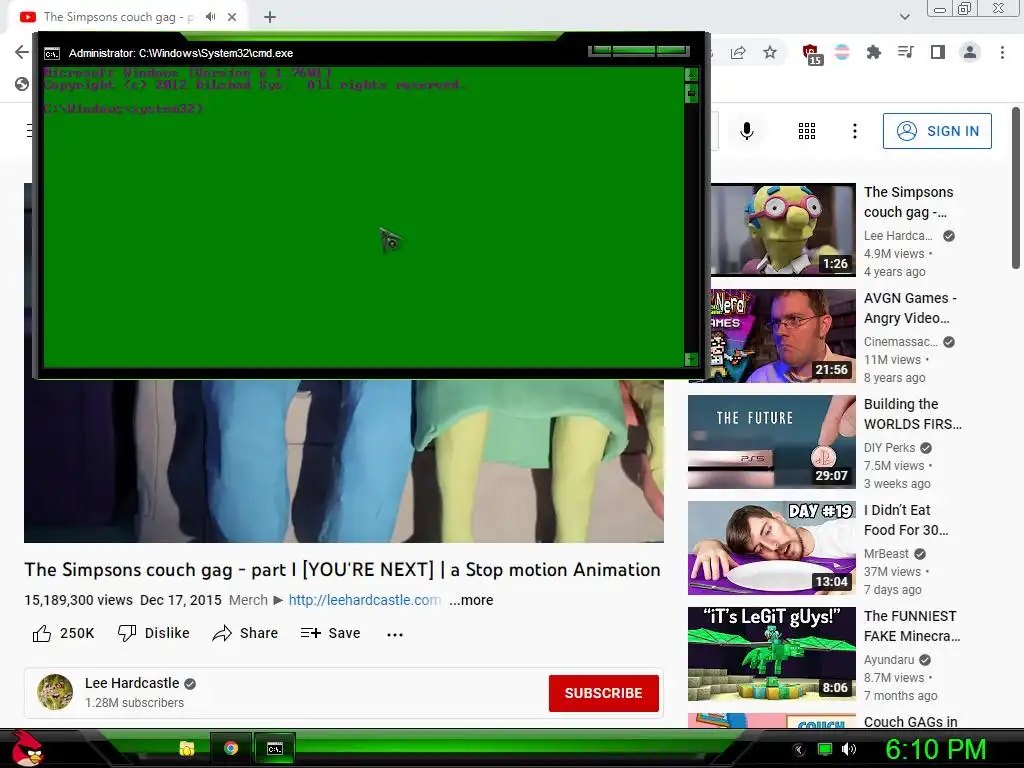Start voice search with the microphone icon
The height and width of the screenshot is (768, 1024).
point(747,131)
